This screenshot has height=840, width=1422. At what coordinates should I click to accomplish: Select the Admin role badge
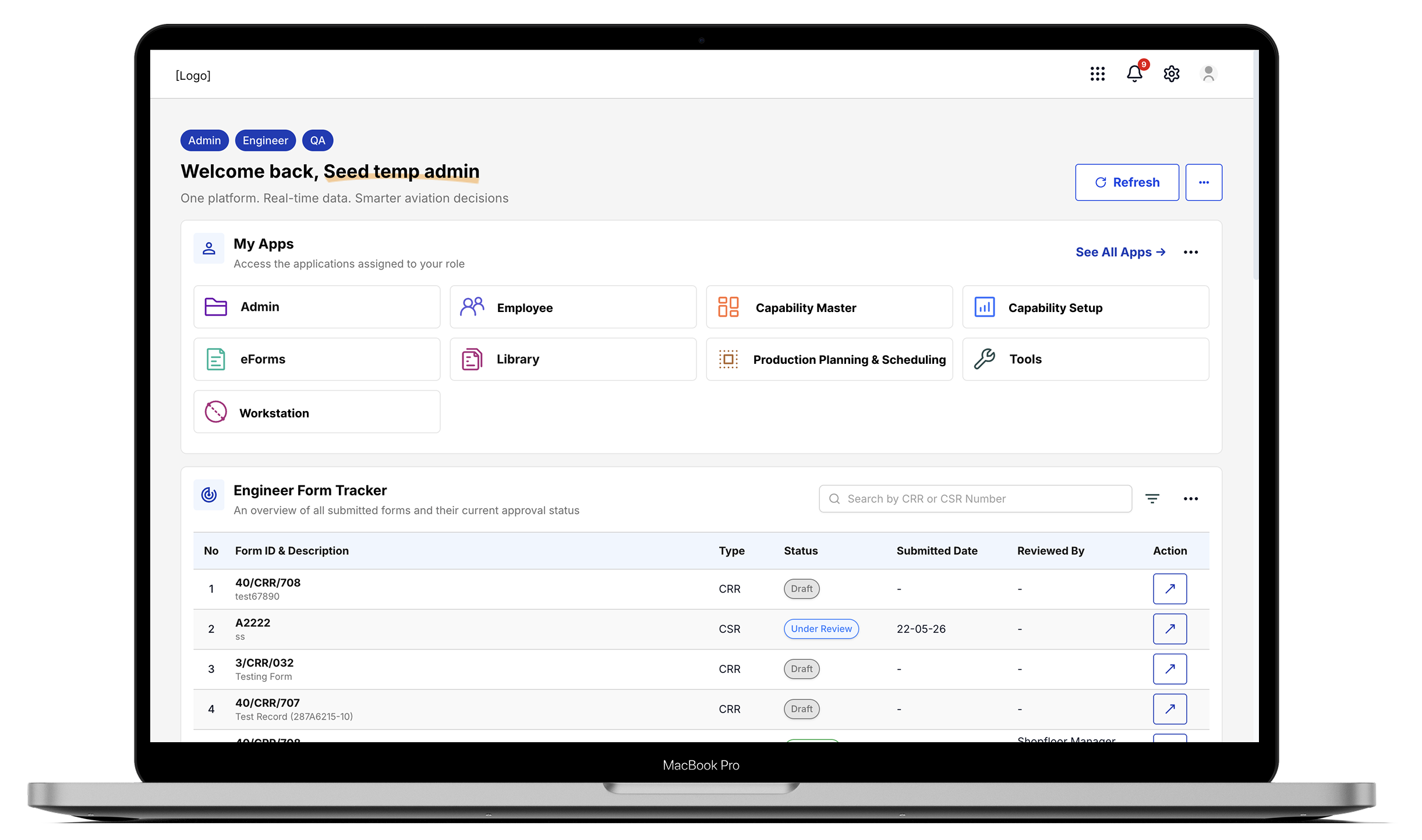point(204,140)
